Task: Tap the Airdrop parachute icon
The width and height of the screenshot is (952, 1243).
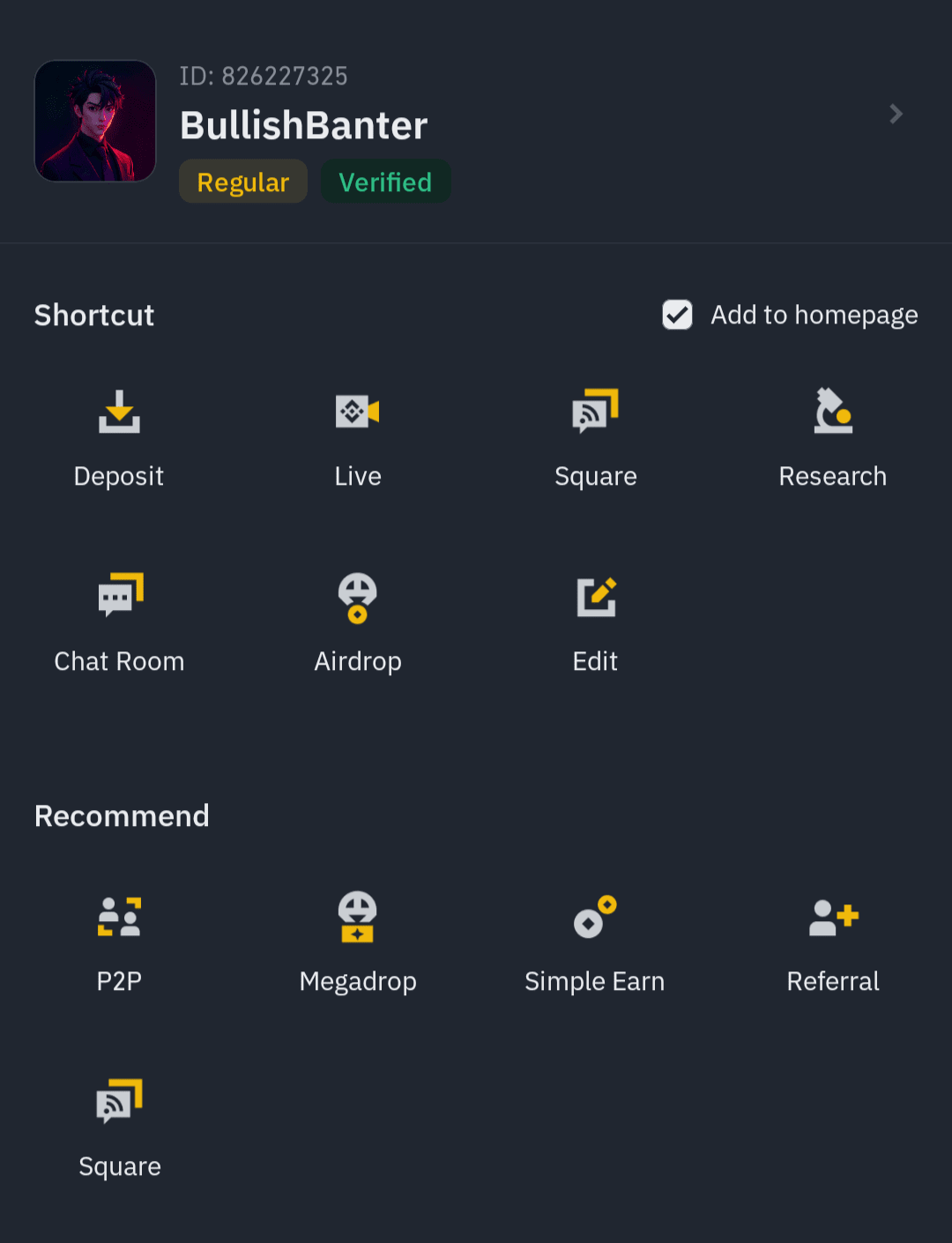Action: (357, 598)
